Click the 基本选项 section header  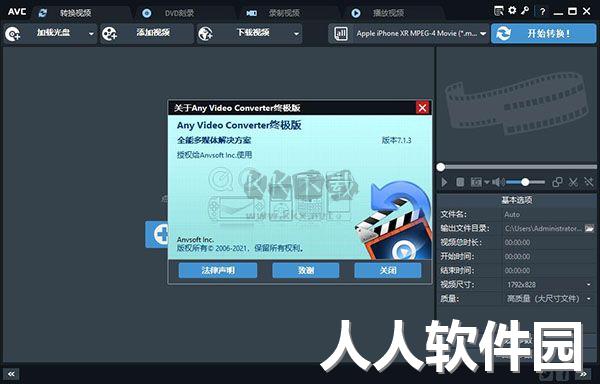(517, 200)
